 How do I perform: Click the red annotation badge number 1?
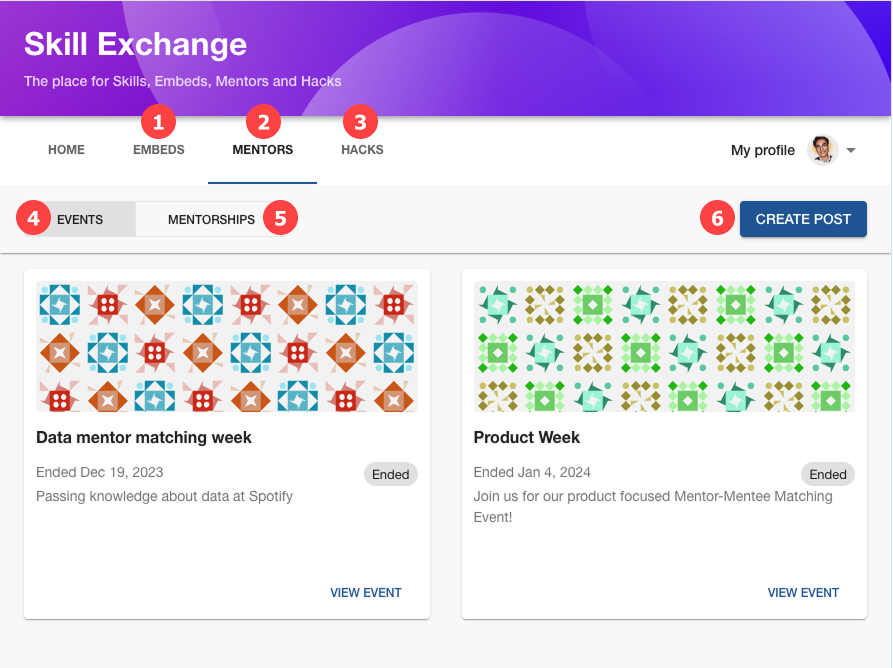pyautogui.click(x=158, y=122)
